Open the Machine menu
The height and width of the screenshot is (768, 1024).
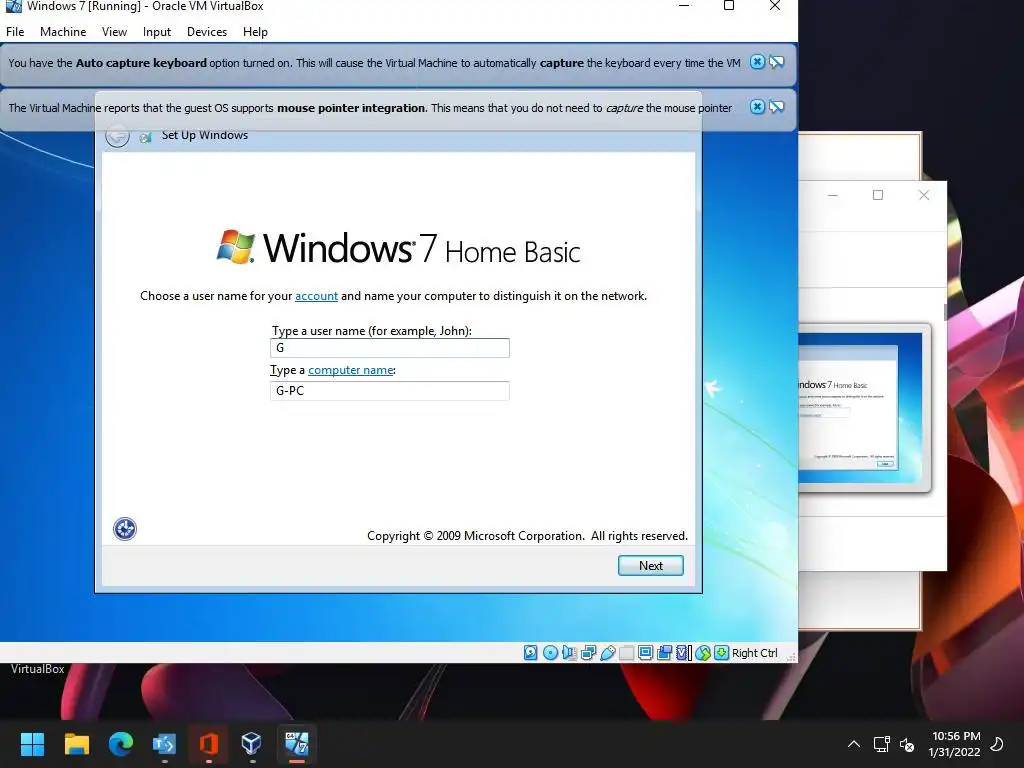point(63,31)
